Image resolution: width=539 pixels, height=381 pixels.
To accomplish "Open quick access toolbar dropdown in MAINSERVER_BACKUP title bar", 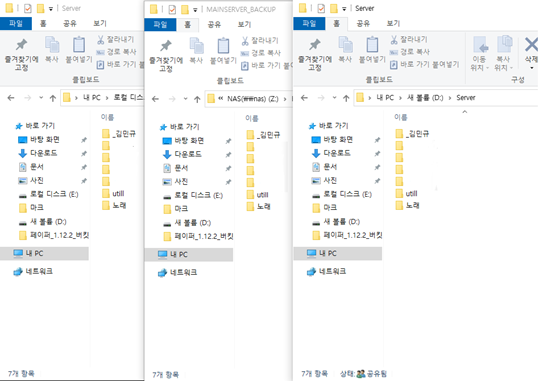I will (x=195, y=10).
